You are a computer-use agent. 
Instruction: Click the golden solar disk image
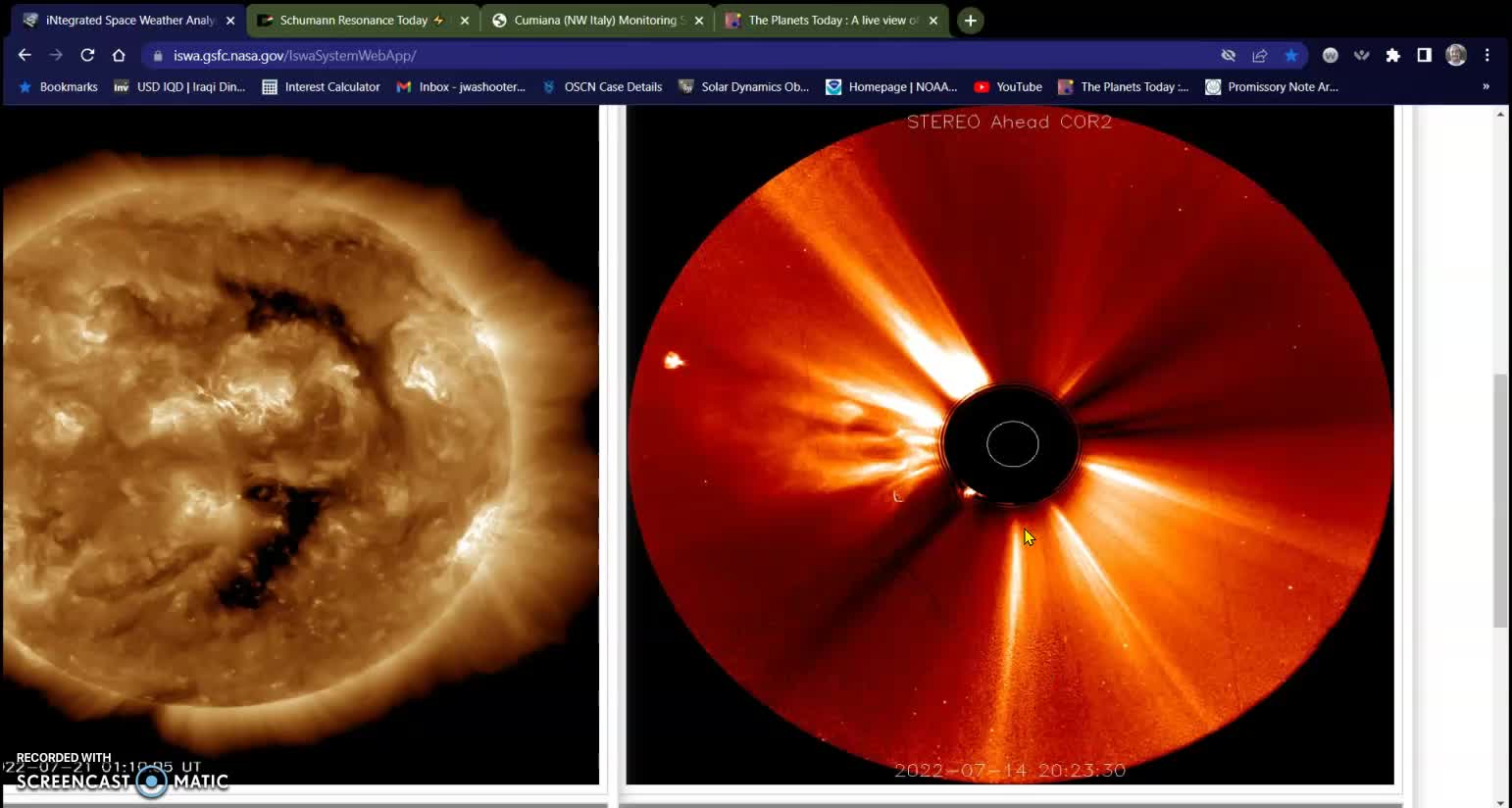tap(299, 446)
